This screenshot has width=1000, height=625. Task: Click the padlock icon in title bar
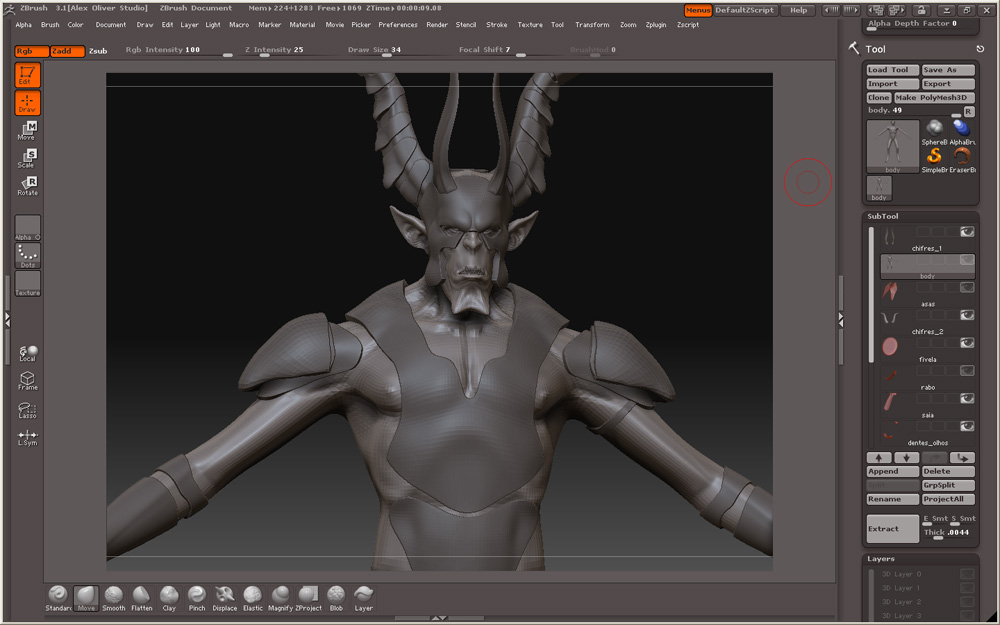[x=921, y=10]
